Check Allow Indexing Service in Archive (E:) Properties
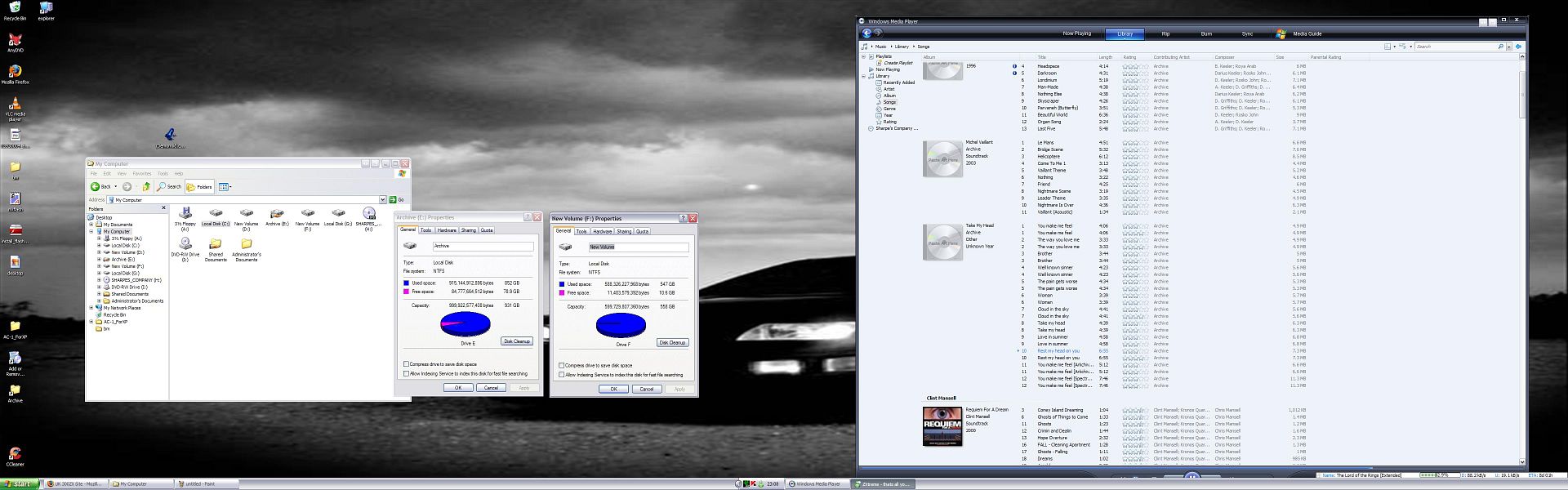1568x490 pixels. [x=406, y=374]
